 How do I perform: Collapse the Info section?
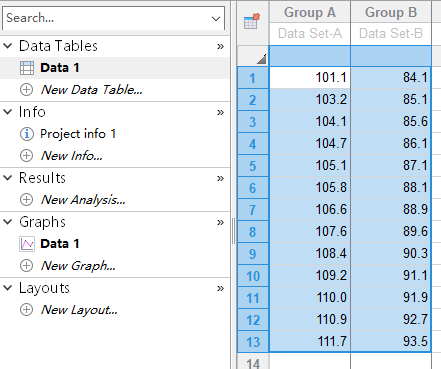click(7, 112)
